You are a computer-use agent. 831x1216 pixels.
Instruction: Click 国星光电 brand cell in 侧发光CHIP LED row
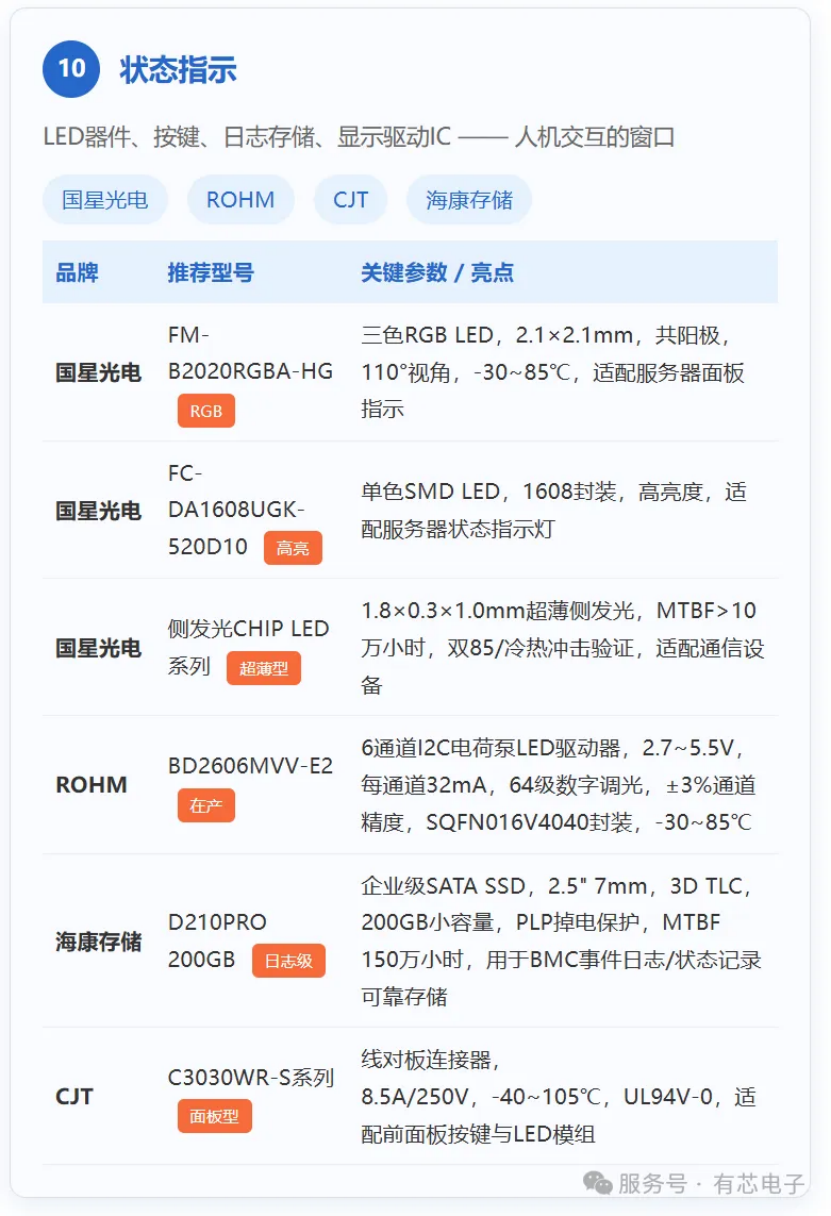(98, 648)
